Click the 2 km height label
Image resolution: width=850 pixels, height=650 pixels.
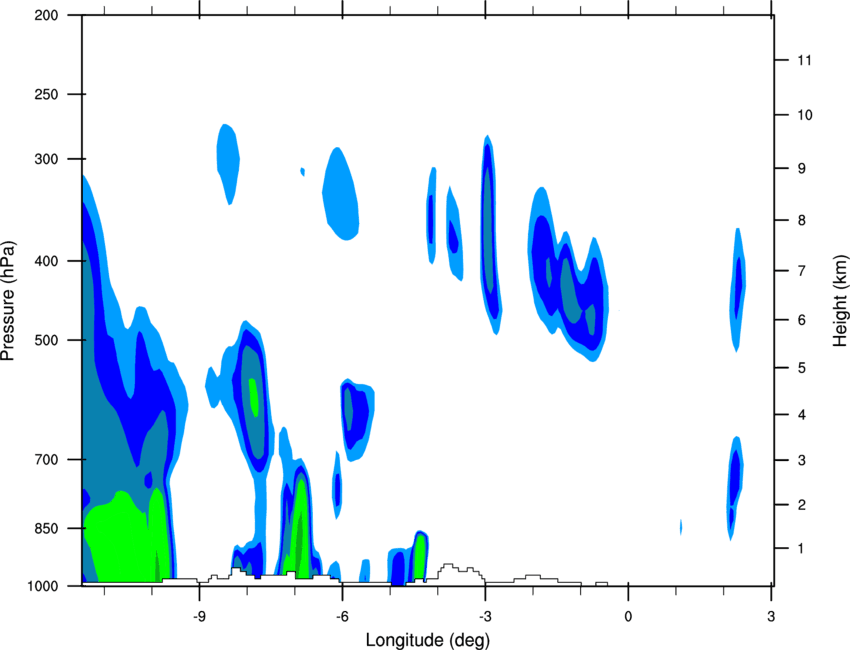[801, 505]
